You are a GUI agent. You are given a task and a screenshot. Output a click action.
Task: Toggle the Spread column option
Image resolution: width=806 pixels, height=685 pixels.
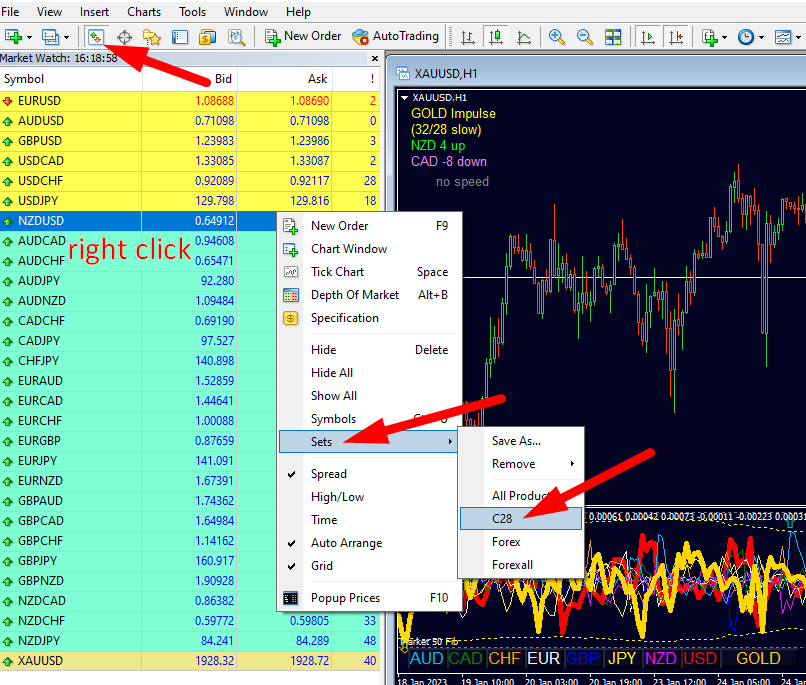point(369,474)
